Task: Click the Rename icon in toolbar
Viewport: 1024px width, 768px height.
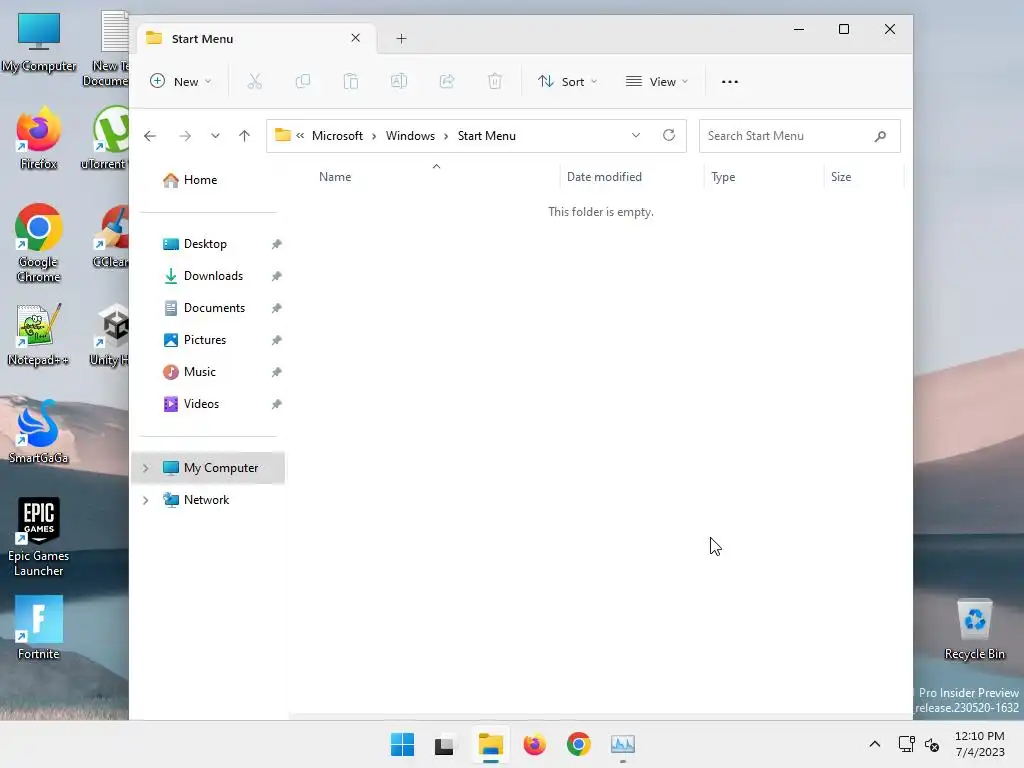Action: (399, 82)
